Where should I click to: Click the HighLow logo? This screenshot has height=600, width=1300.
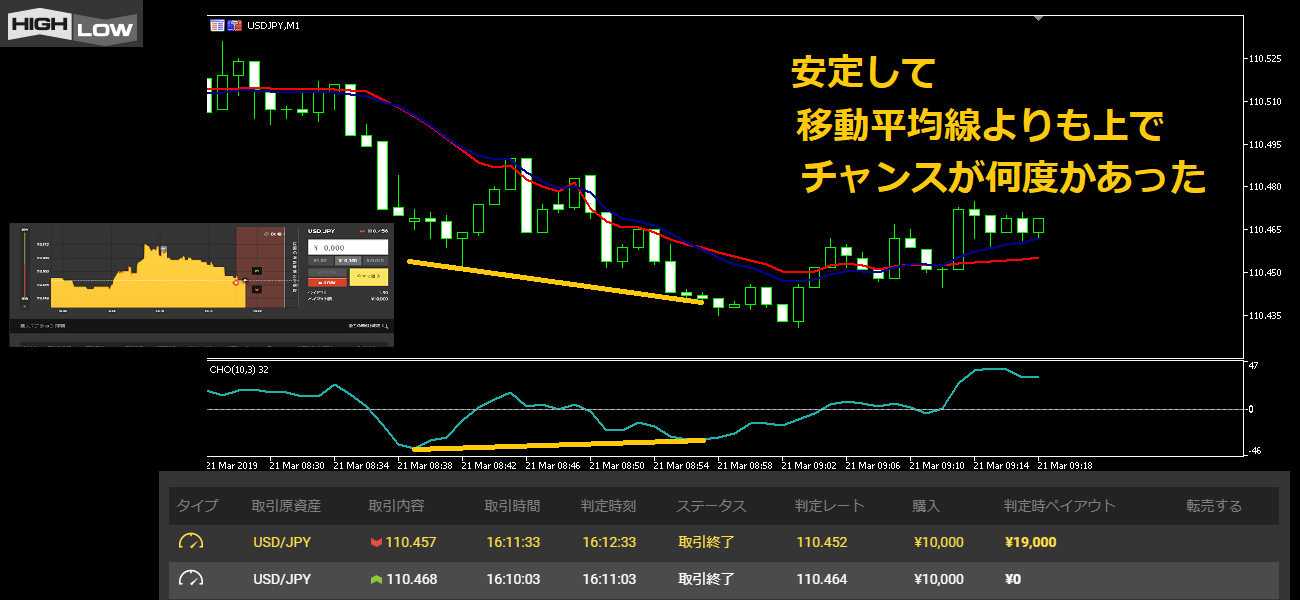click(x=70, y=23)
